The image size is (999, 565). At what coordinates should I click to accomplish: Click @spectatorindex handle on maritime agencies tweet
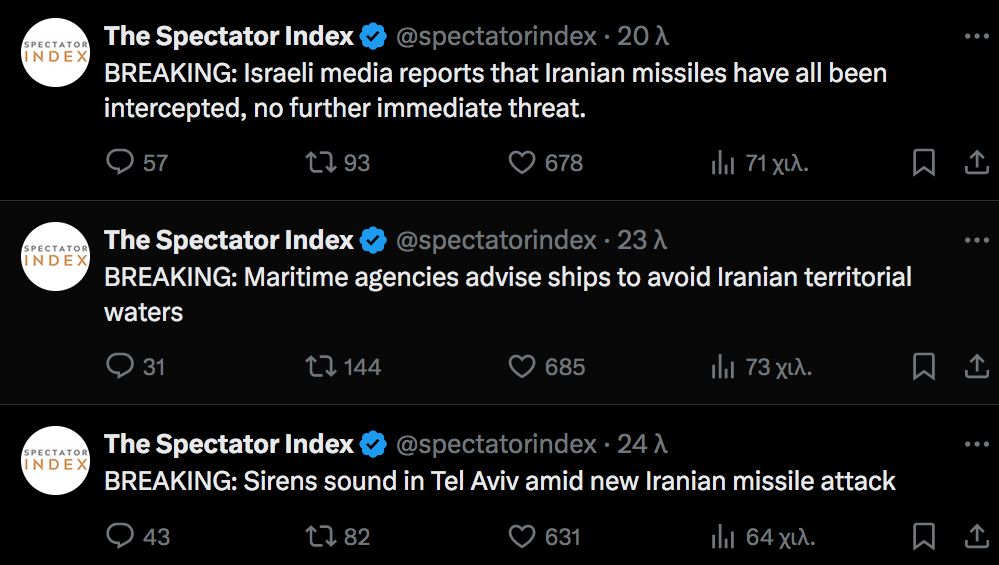click(496, 241)
